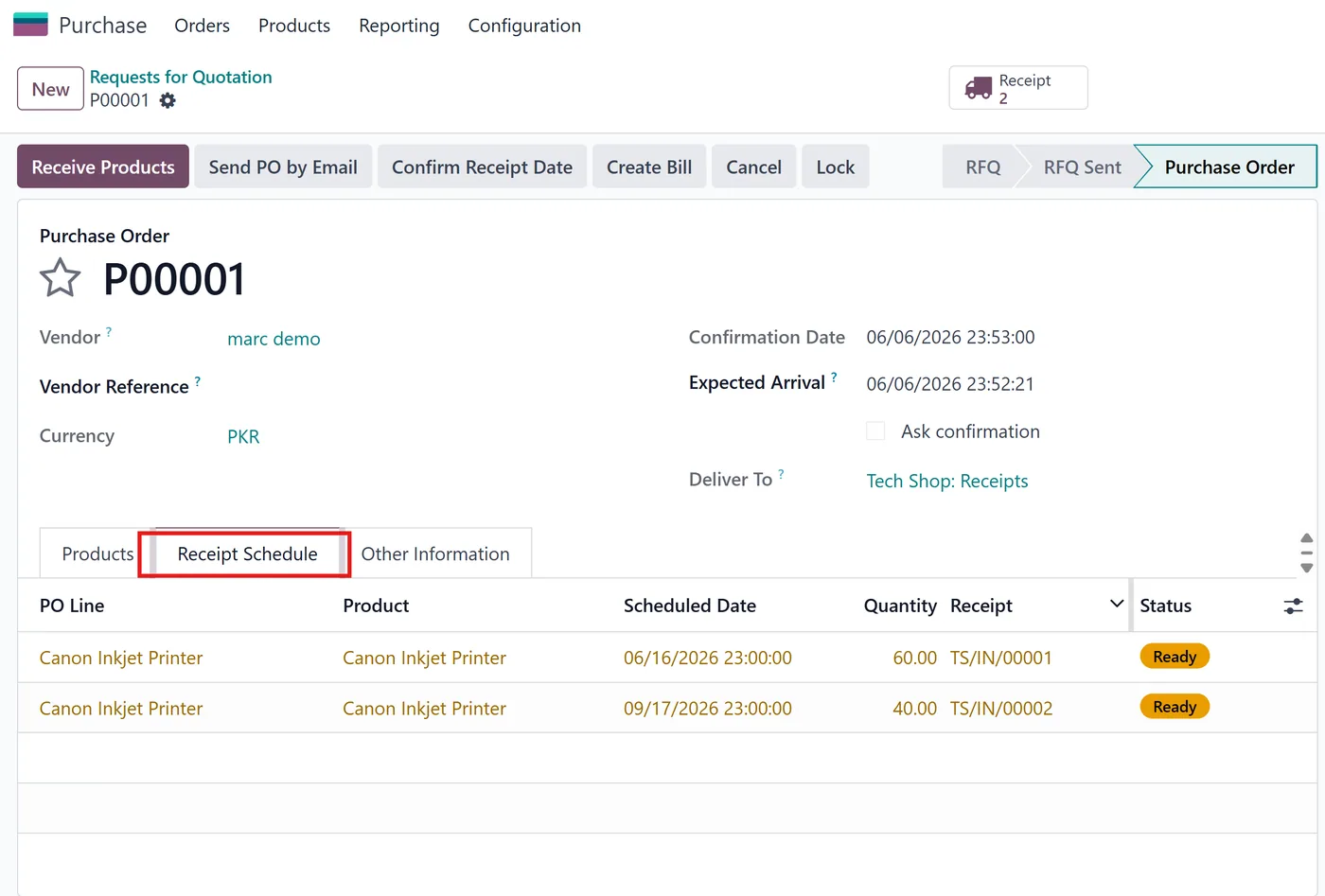Viewport: 1325px width, 896px height.
Task: Click Confirmation Date value 06/06/2026 23:53:00
Action: tap(950, 338)
